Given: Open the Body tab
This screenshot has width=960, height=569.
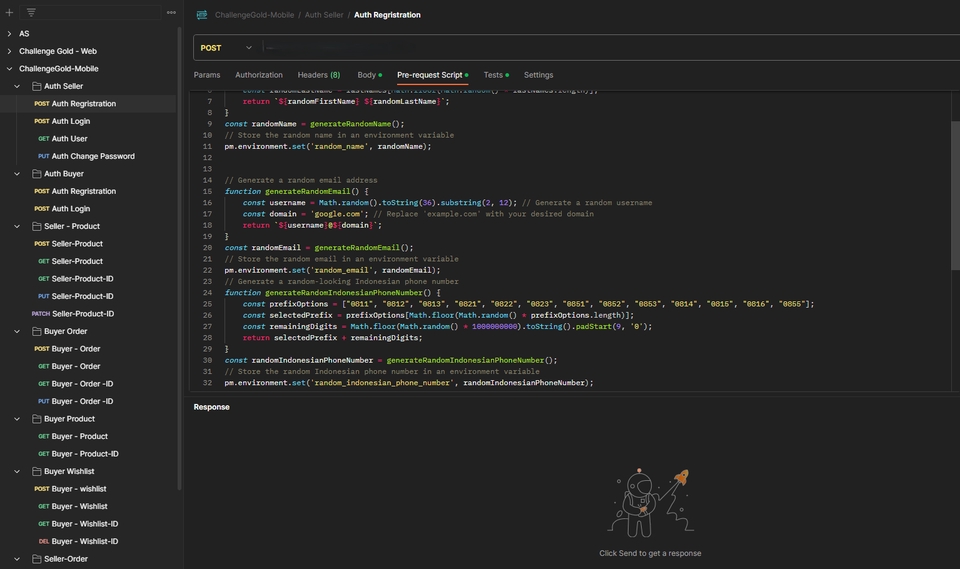Looking at the screenshot, I should (x=370, y=75).
